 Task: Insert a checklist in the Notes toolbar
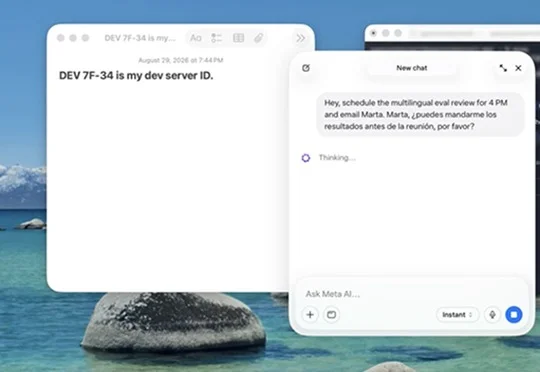tap(217, 38)
